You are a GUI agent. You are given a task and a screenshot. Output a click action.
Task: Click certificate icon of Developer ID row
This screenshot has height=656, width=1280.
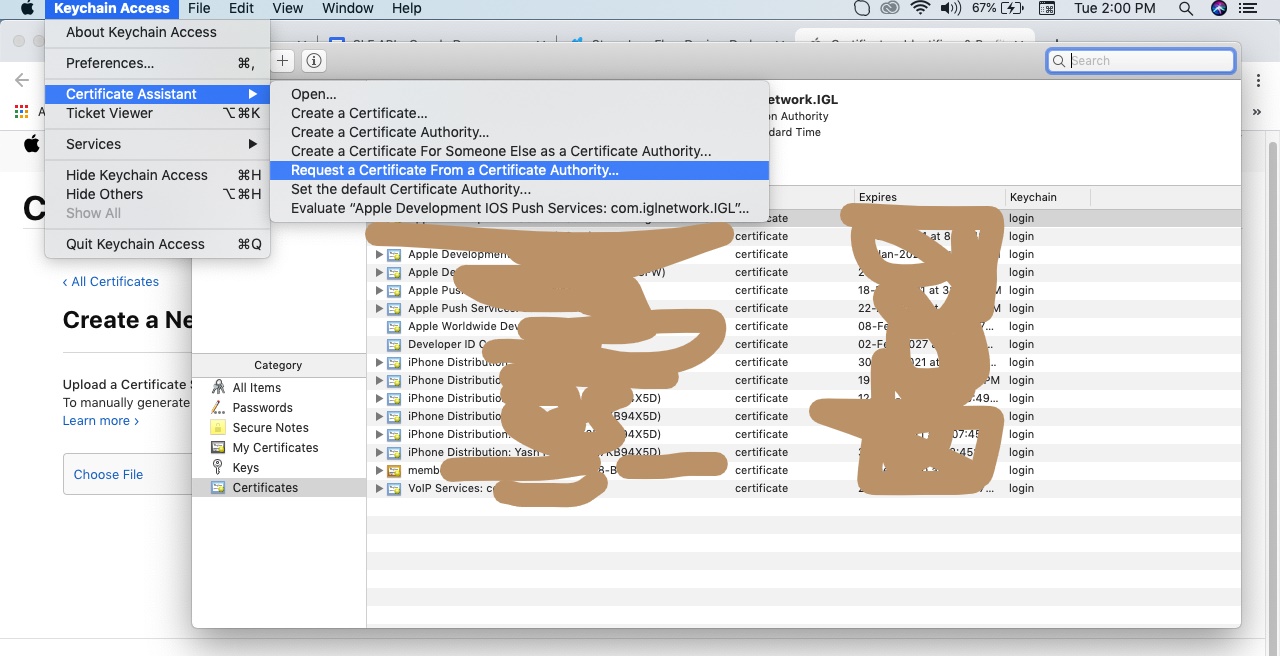click(x=394, y=345)
